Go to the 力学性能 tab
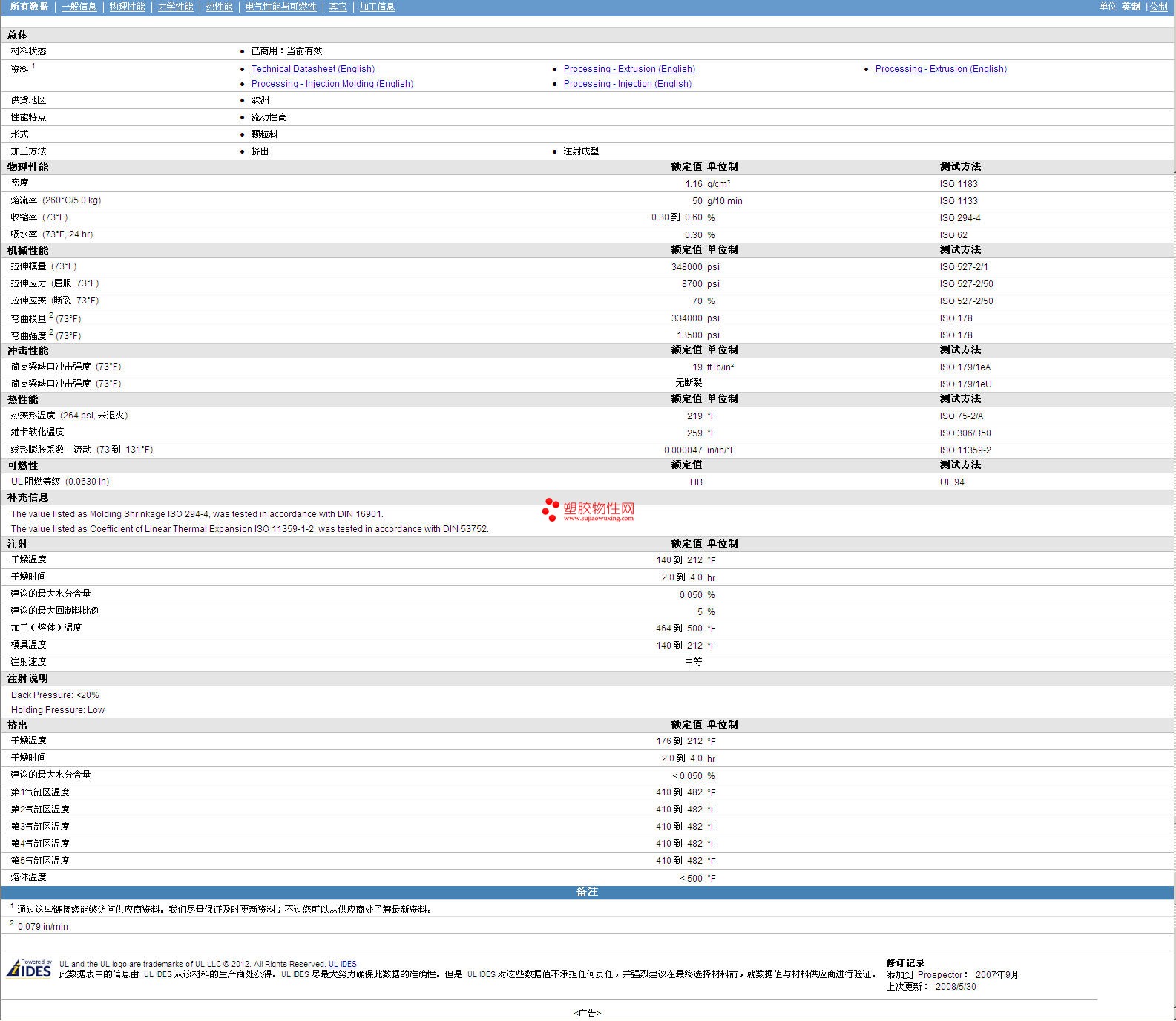 pos(175,7)
